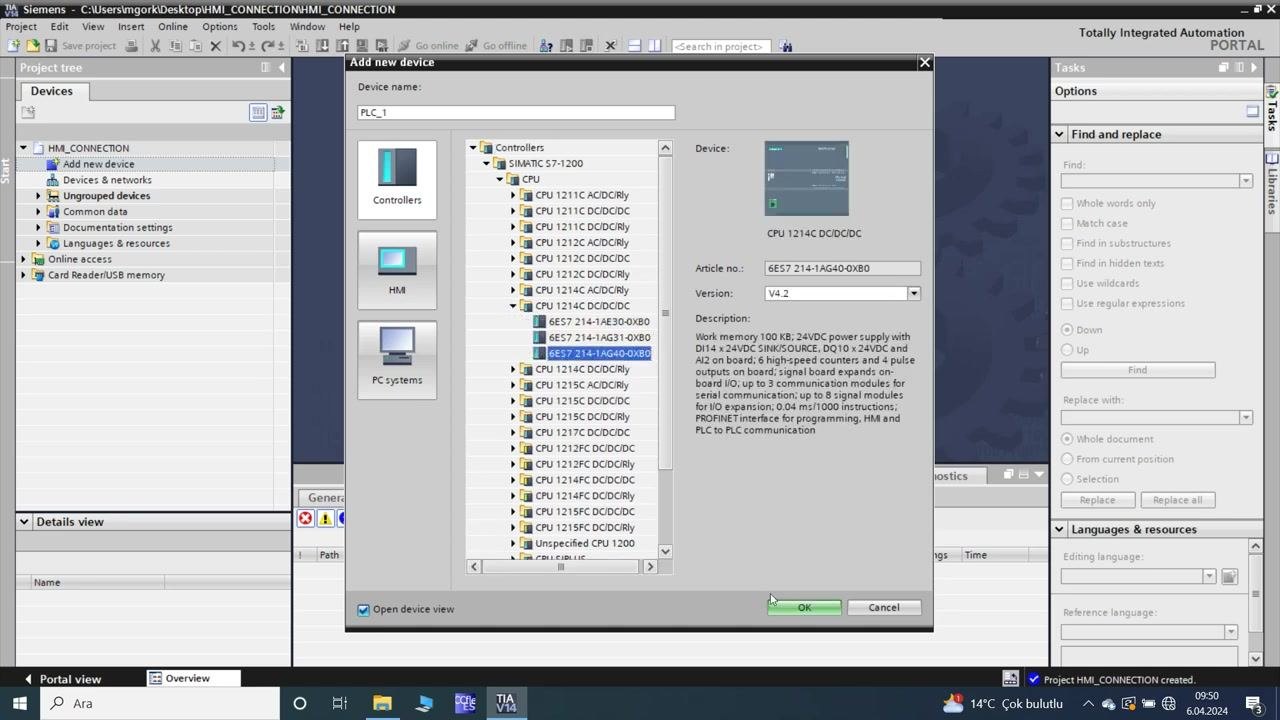Enable the Whole words only checkbox
The height and width of the screenshot is (720, 1280).
1067,203
